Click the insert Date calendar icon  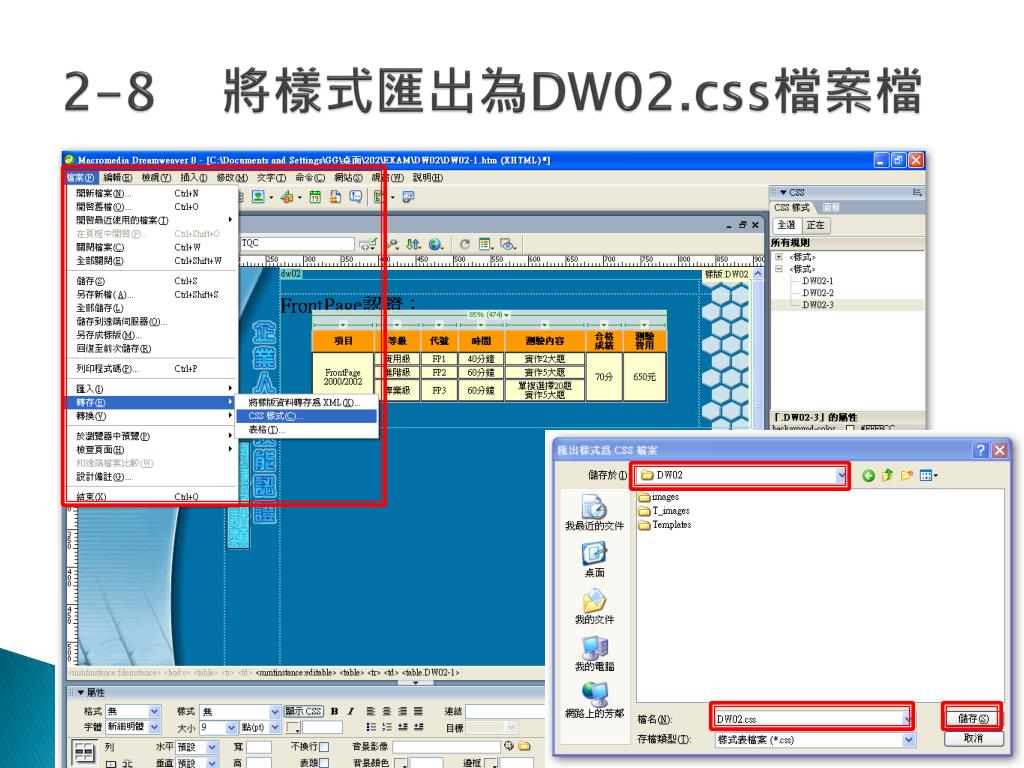coord(315,197)
